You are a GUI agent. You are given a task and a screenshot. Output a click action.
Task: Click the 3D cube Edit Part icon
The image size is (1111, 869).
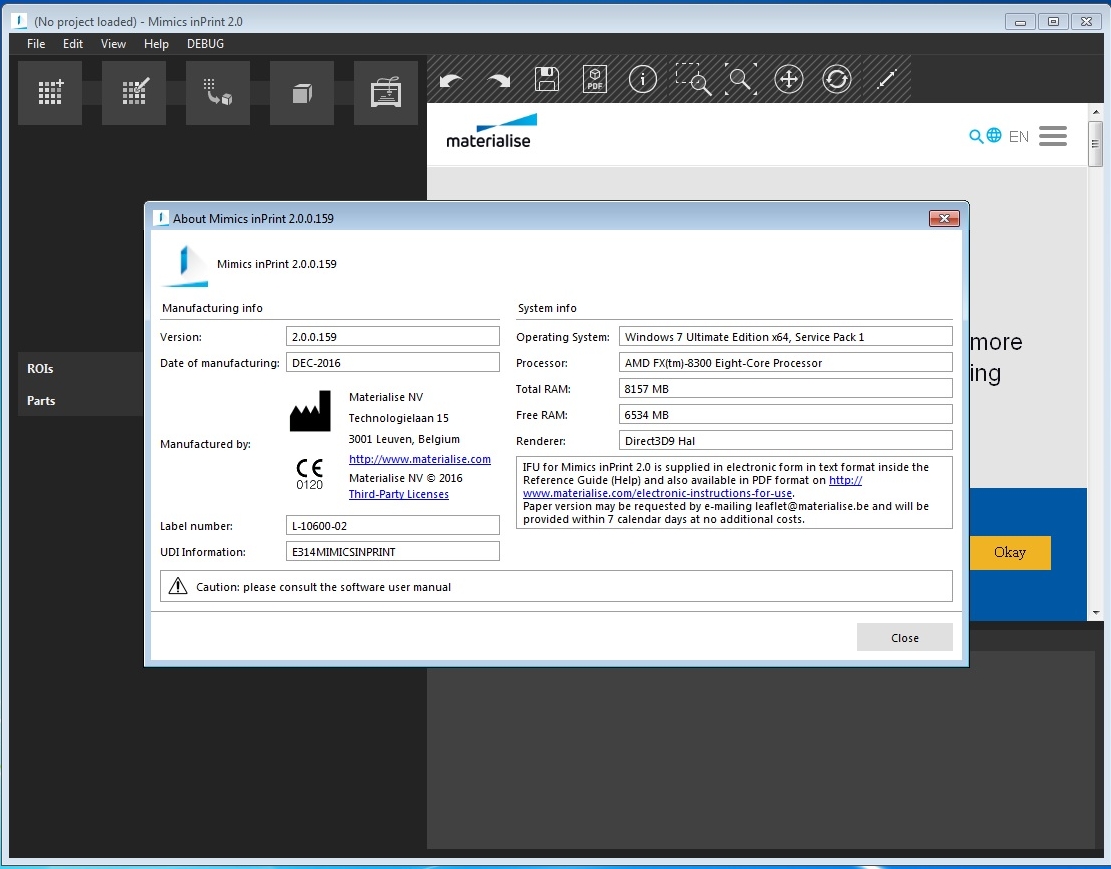pos(302,92)
